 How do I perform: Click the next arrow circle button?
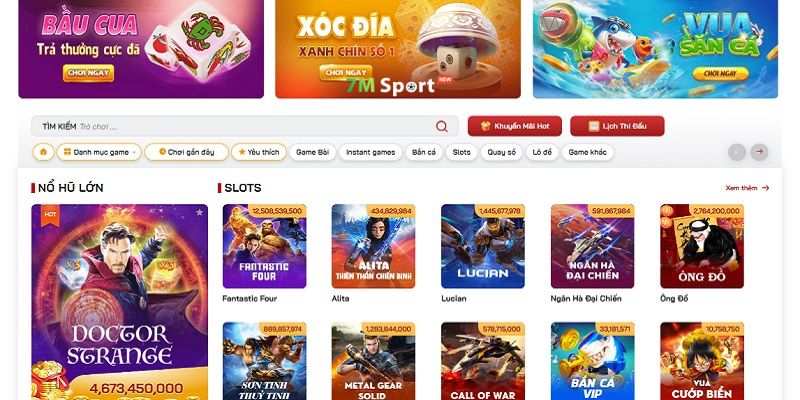pos(759,152)
